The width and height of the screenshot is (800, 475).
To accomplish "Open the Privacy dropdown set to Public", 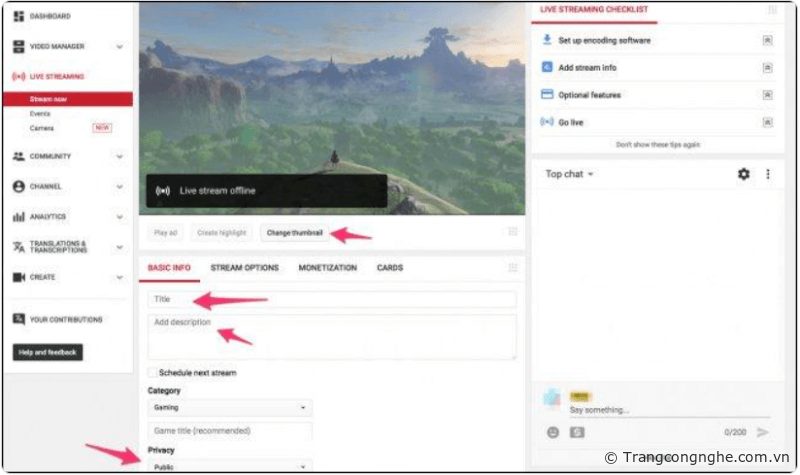I will 229,466.
